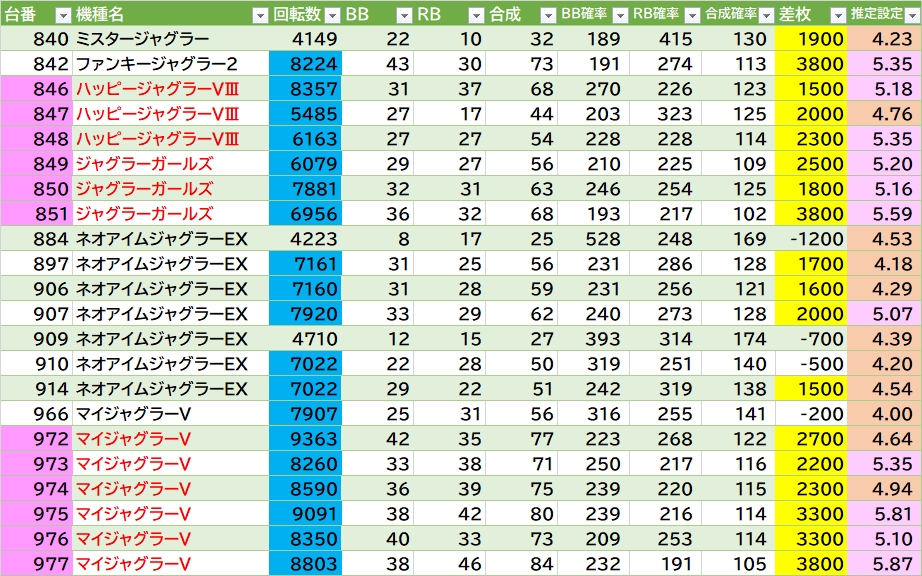
Task: Select the 差枚 cell showing -1200
Action: [810, 239]
